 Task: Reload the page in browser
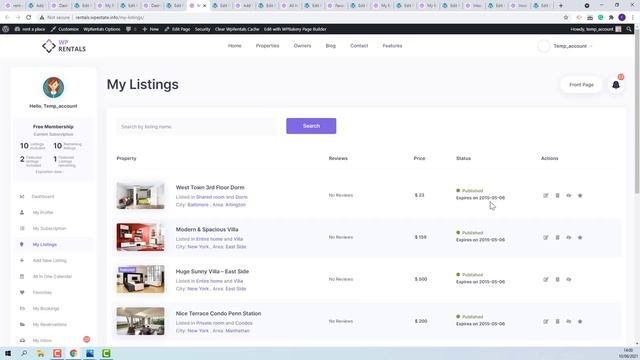pyautogui.click(x=29, y=18)
